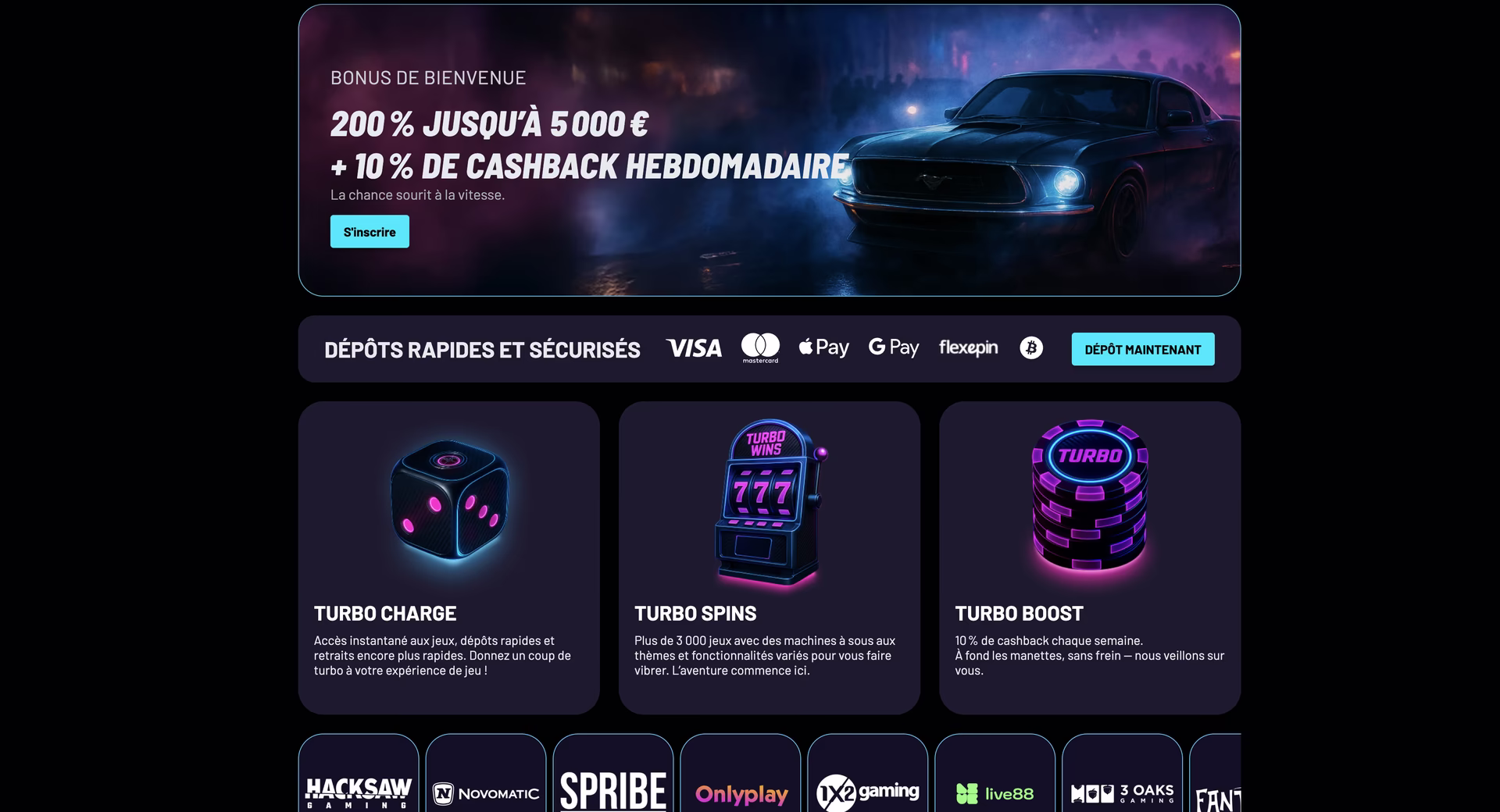Screen dimensions: 1500x812
Task: Select the Turbo poker chips stack image
Action: click(1090, 497)
